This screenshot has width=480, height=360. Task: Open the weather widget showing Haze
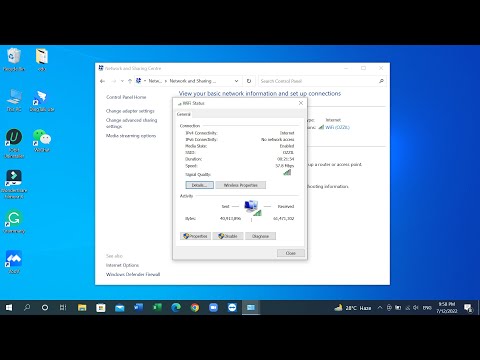tap(353, 308)
